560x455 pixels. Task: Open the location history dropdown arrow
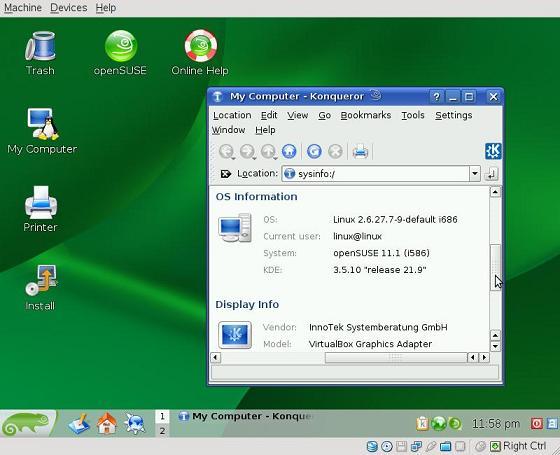click(475, 174)
